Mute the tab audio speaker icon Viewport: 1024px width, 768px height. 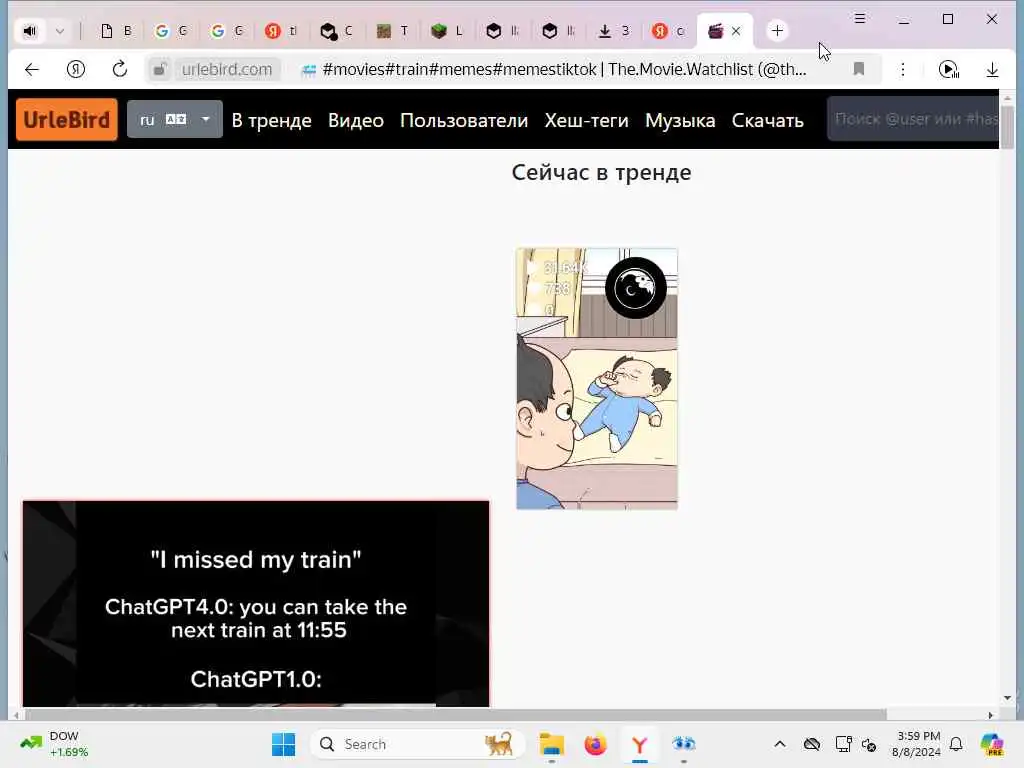30,31
